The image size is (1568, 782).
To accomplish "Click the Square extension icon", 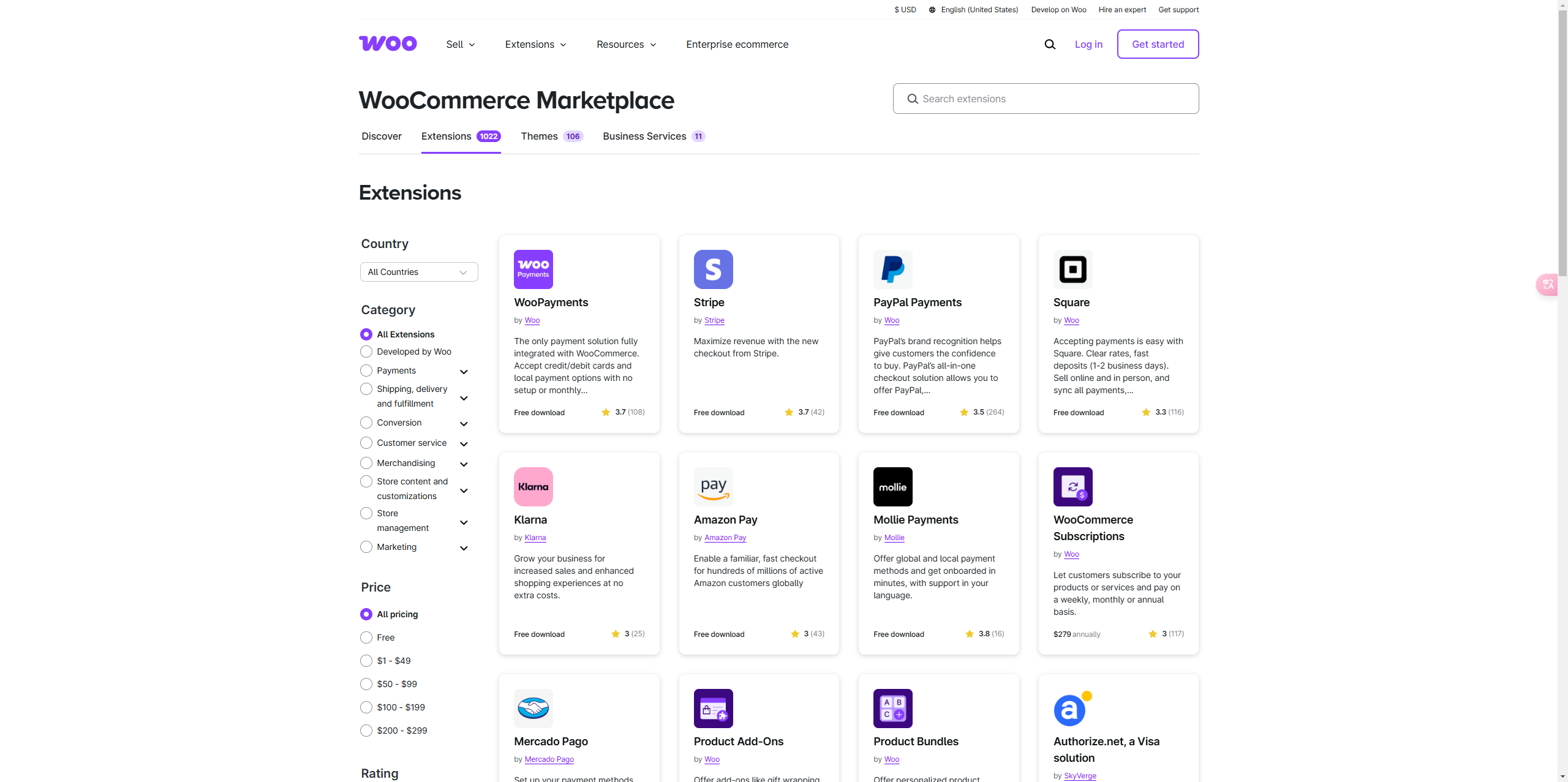I will click(x=1072, y=269).
